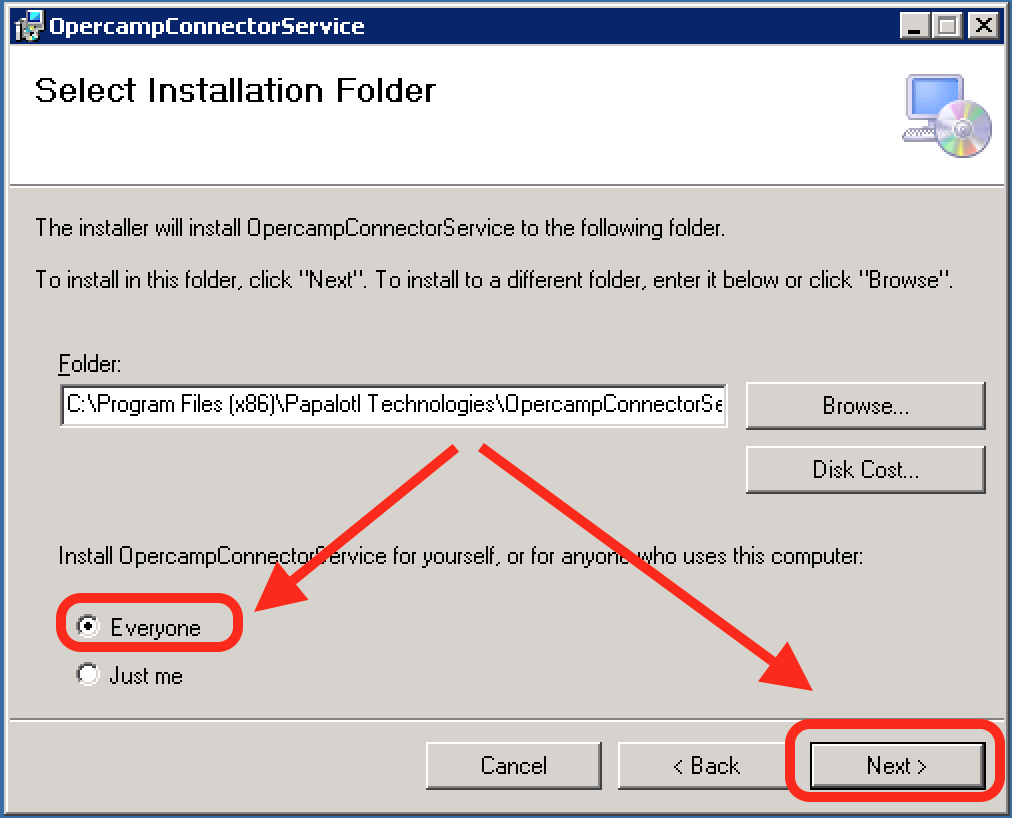Click the "Select Installation Folder" heading
The height and width of the screenshot is (818, 1012).
(235, 91)
